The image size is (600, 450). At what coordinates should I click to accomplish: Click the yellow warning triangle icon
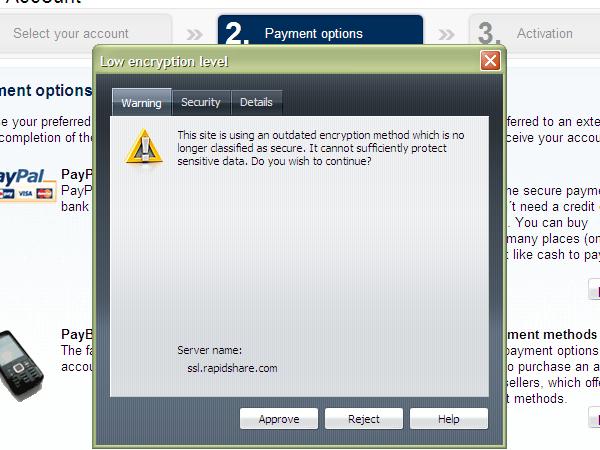pos(144,146)
